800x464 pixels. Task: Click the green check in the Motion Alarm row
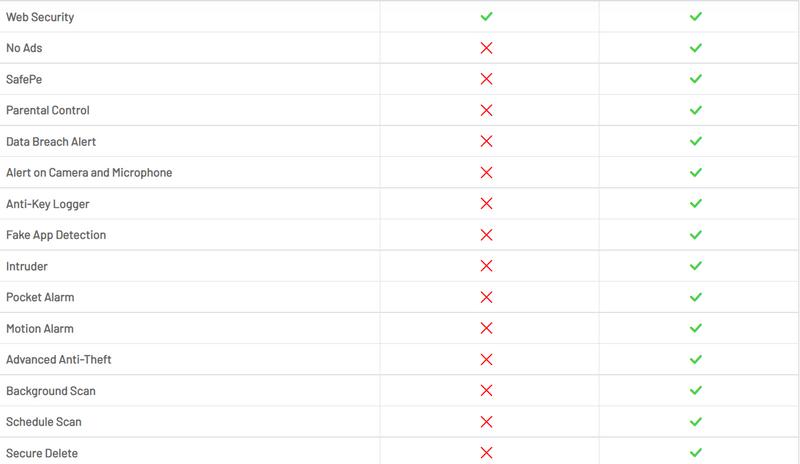(x=696, y=328)
